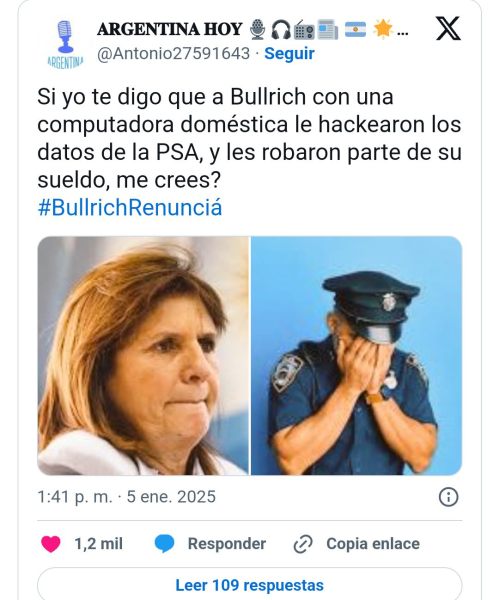Open the #BullrichRenunciá hashtag
Screen dimensions: 499x600
130,207
